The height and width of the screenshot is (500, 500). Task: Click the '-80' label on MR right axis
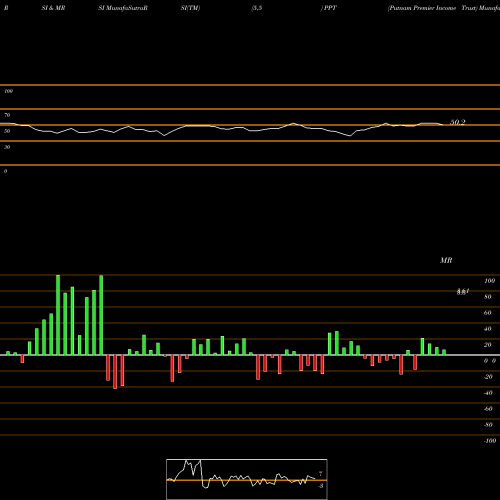click(x=488, y=425)
